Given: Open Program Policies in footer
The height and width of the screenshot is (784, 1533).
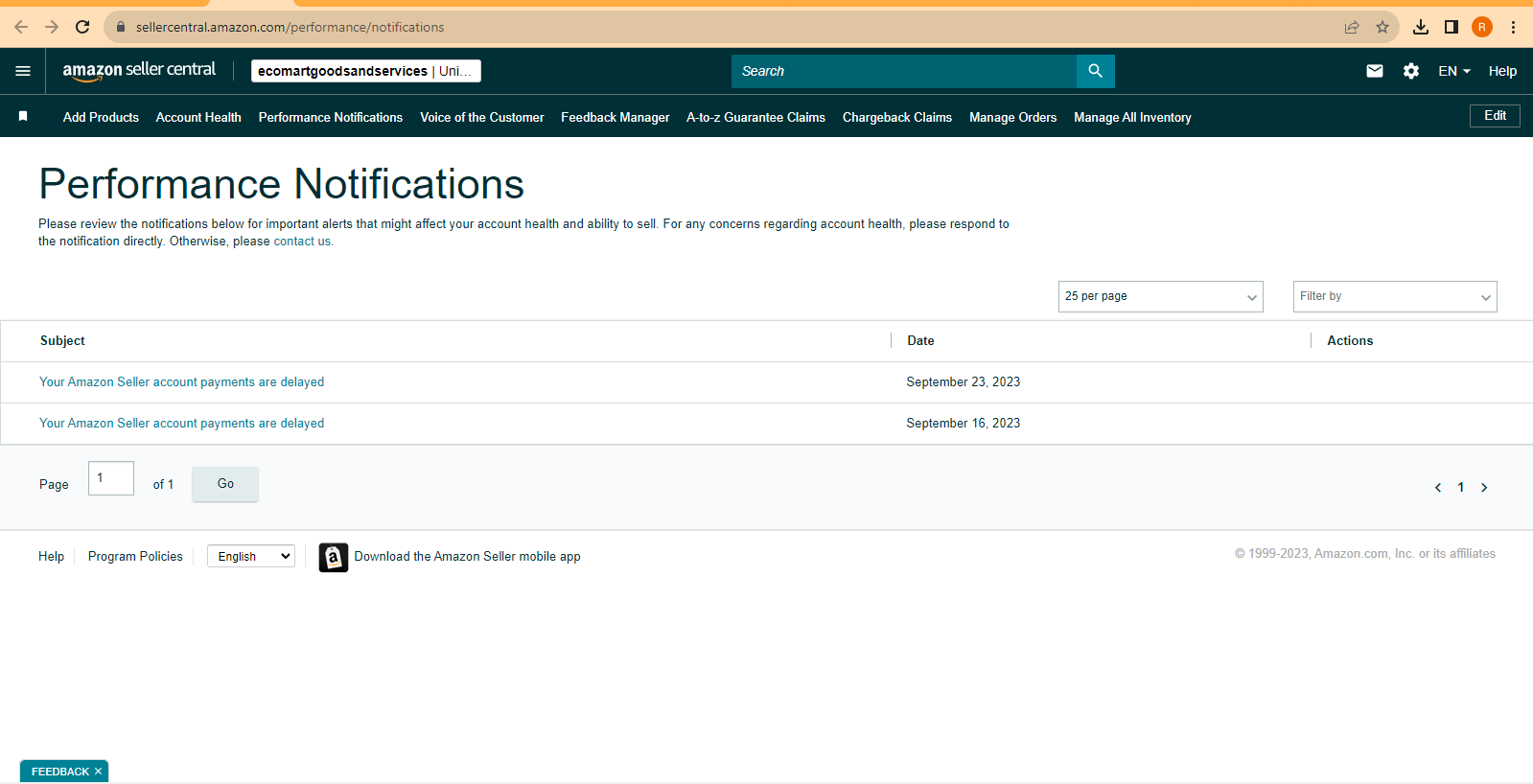Looking at the screenshot, I should [x=135, y=557].
